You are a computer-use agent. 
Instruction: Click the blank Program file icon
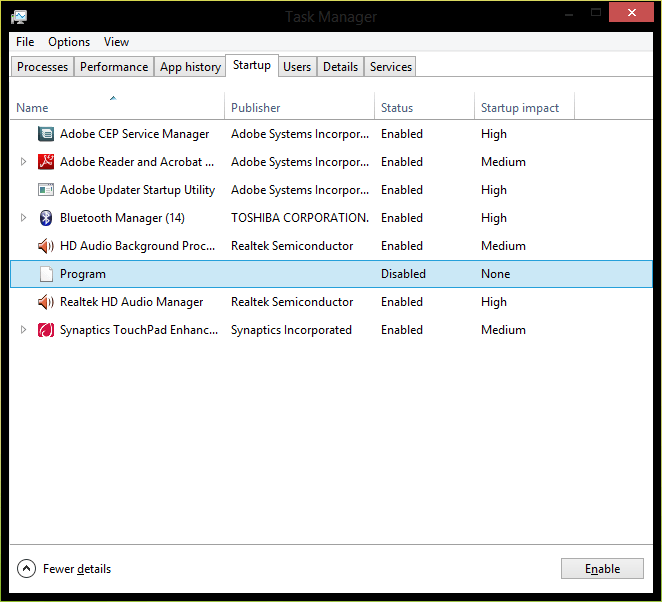[x=46, y=274]
